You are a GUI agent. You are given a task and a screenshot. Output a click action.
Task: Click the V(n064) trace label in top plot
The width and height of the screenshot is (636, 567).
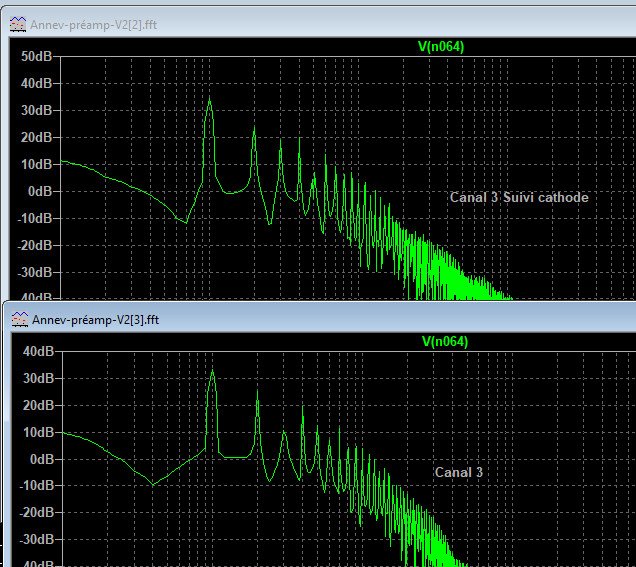441,46
